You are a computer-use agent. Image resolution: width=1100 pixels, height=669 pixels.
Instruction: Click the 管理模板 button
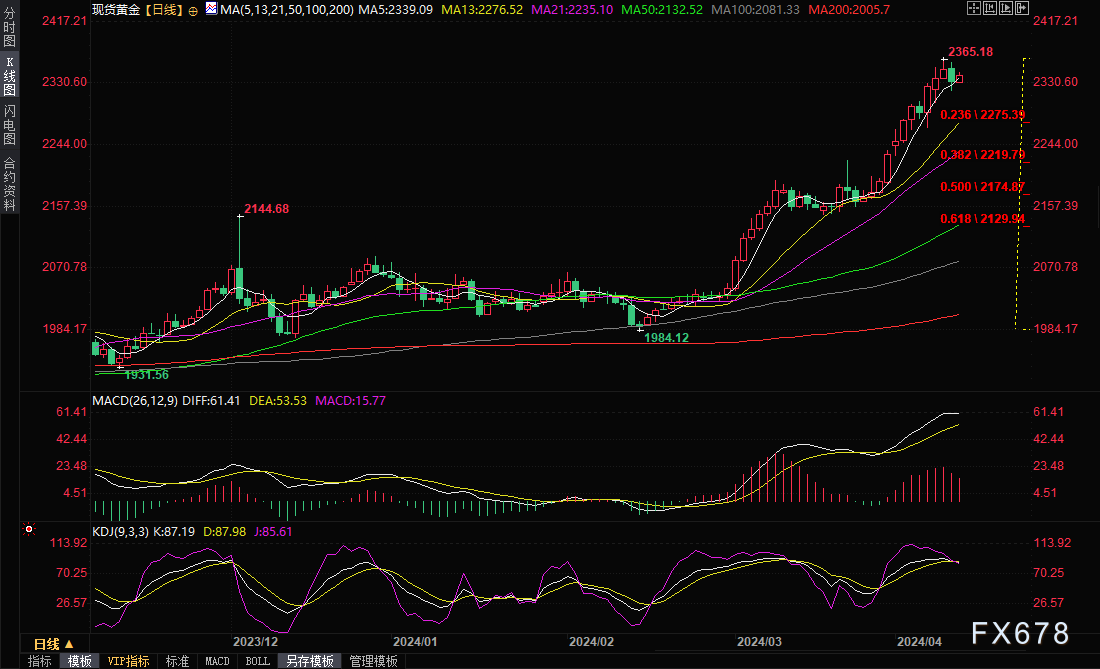[x=373, y=661]
